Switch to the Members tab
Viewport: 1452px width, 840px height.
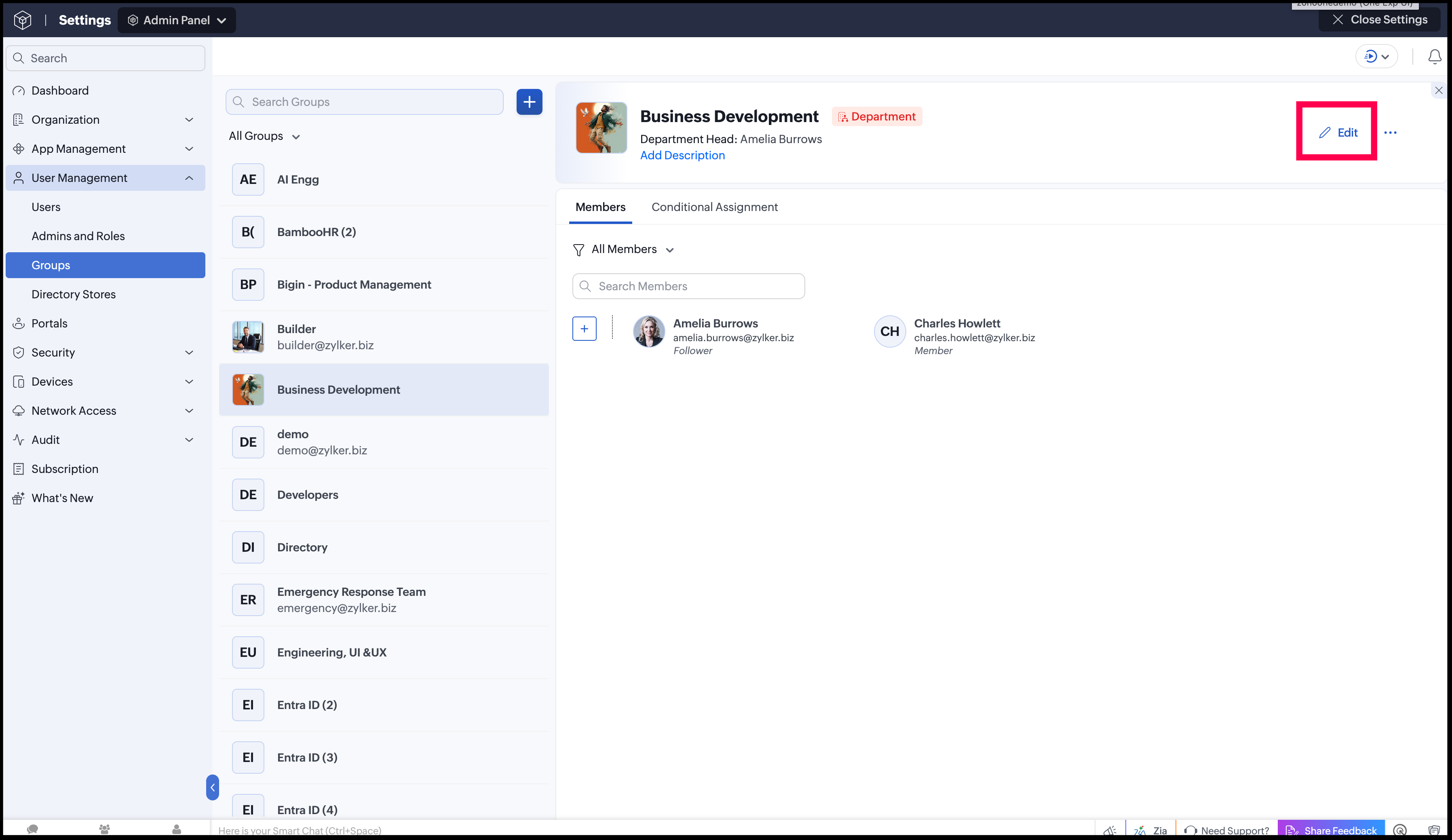click(x=600, y=207)
